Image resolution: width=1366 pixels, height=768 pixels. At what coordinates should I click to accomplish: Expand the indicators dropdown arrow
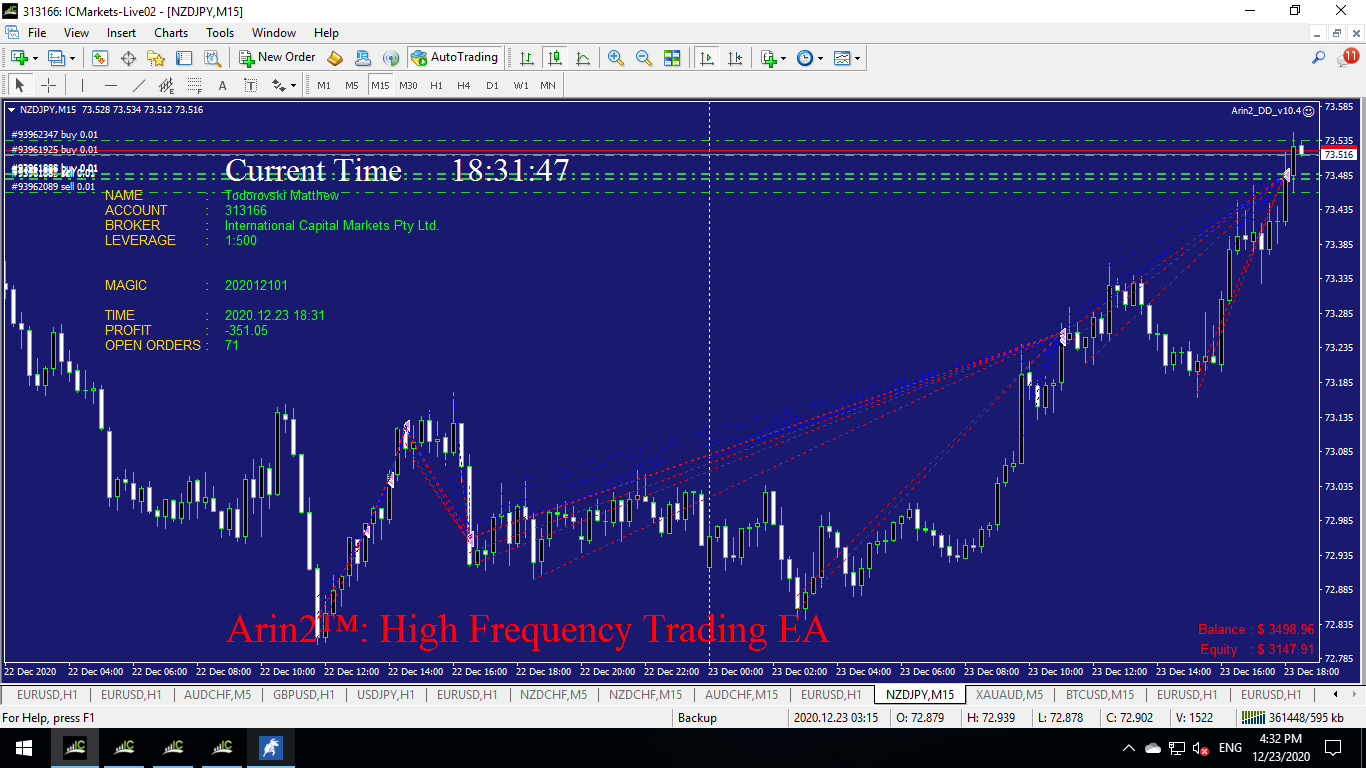click(784, 58)
